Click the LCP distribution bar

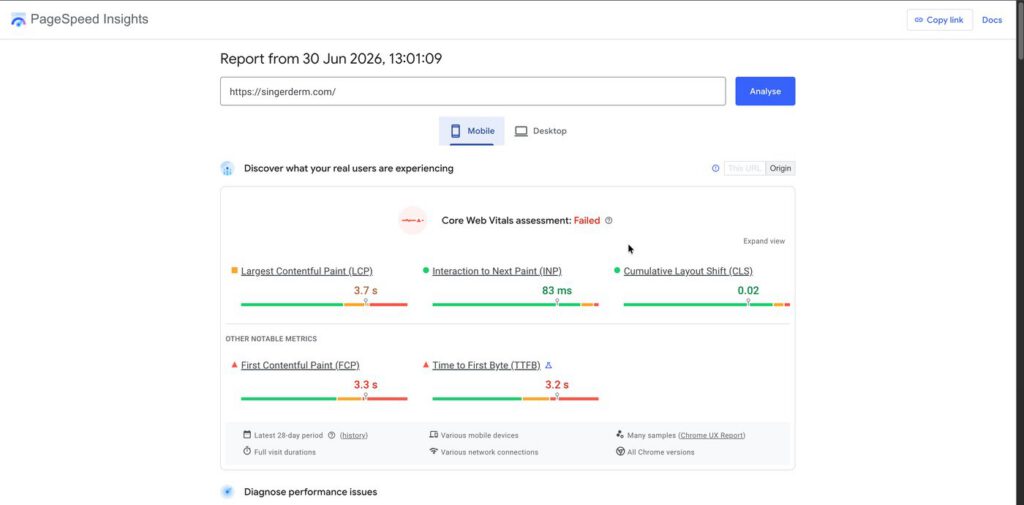[x=324, y=304]
